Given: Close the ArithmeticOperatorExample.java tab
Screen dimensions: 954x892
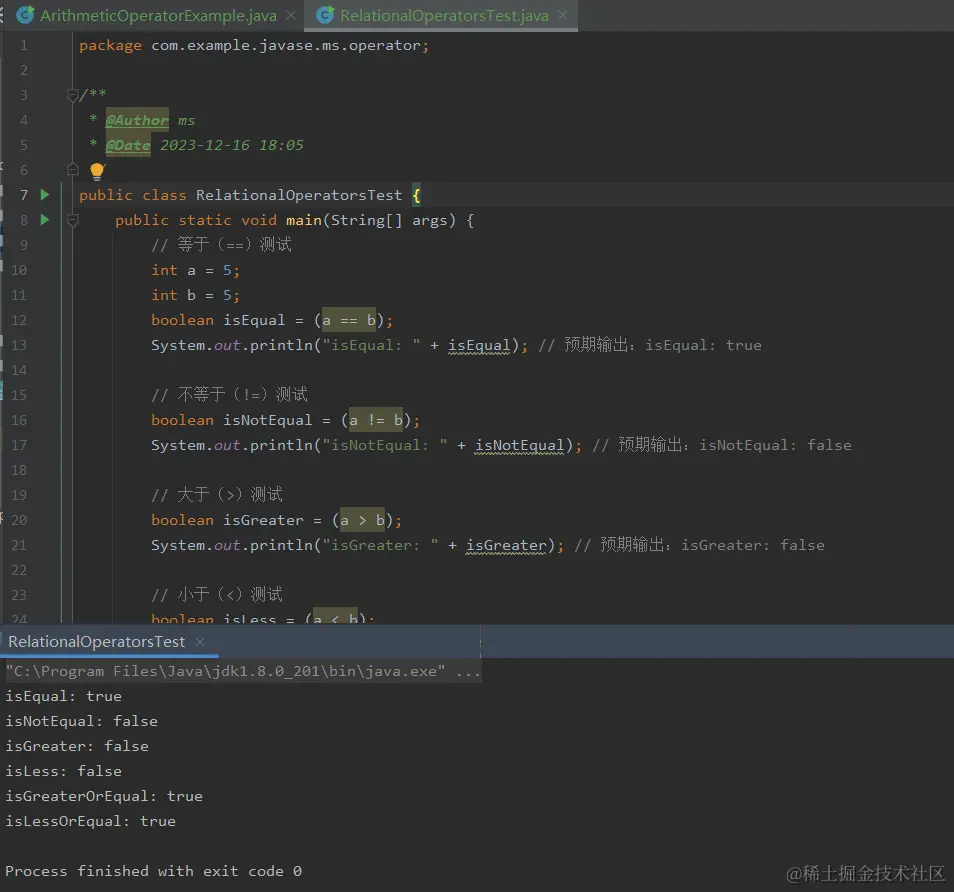Looking at the screenshot, I should coord(291,15).
